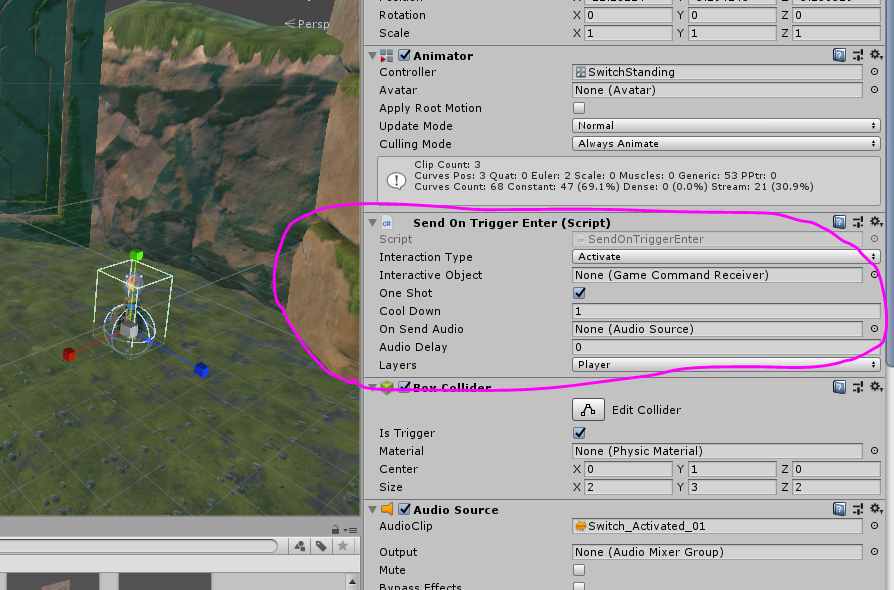Image resolution: width=894 pixels, height=590 pixels.
Task: Enable Apply Root Motion checkbox
Action: [579, 108]
